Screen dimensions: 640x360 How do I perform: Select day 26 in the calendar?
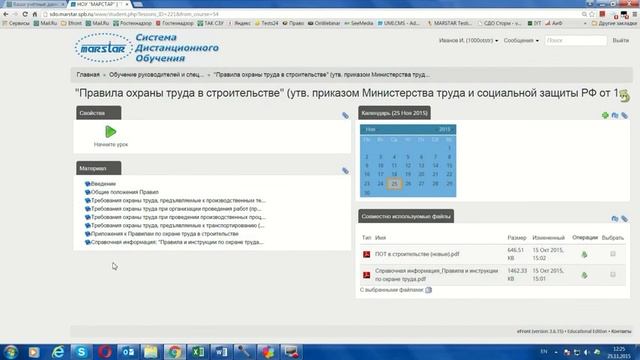[x=408, y=184]
